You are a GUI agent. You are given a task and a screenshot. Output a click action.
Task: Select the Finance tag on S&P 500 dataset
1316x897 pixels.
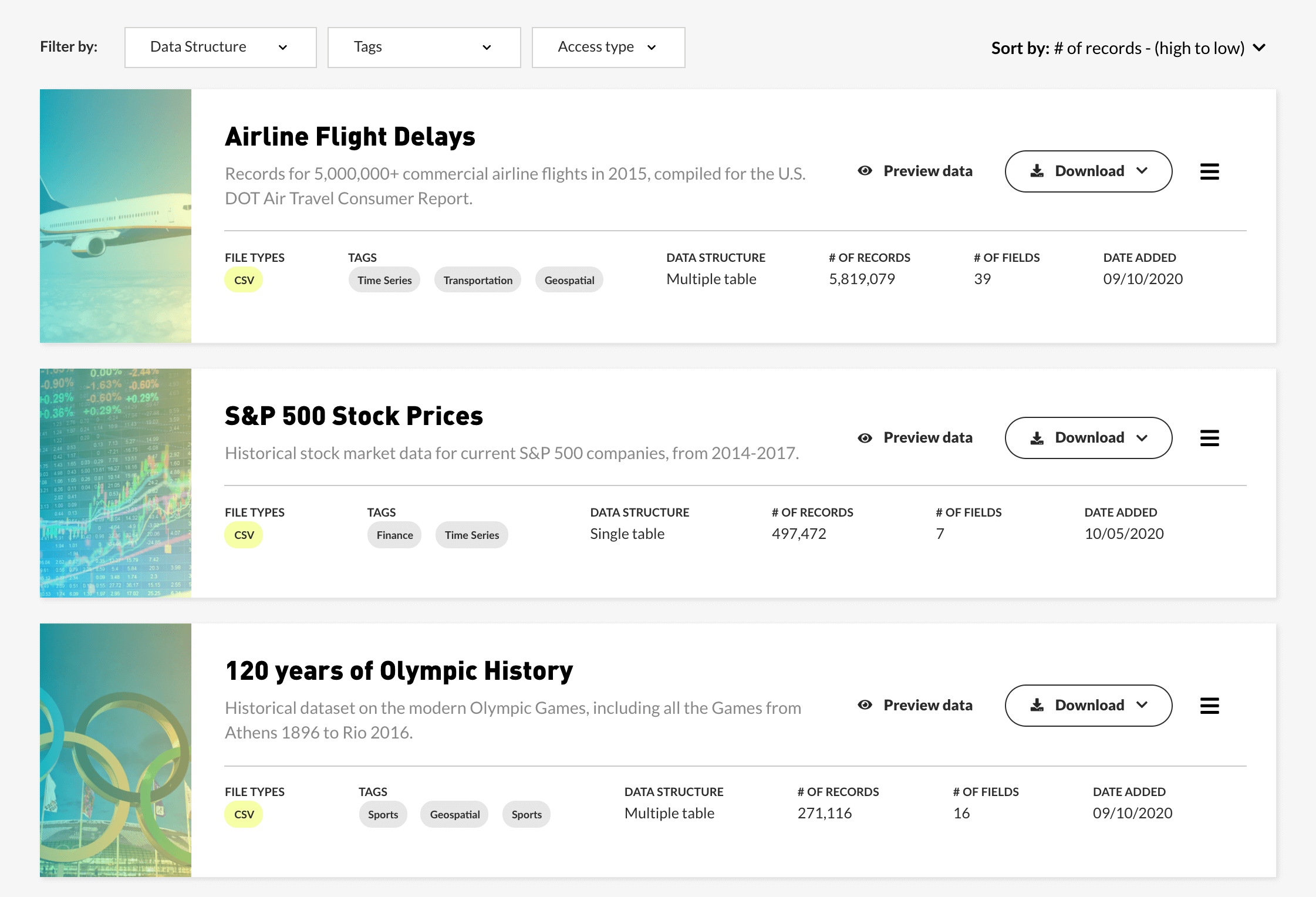coord(394,535)
